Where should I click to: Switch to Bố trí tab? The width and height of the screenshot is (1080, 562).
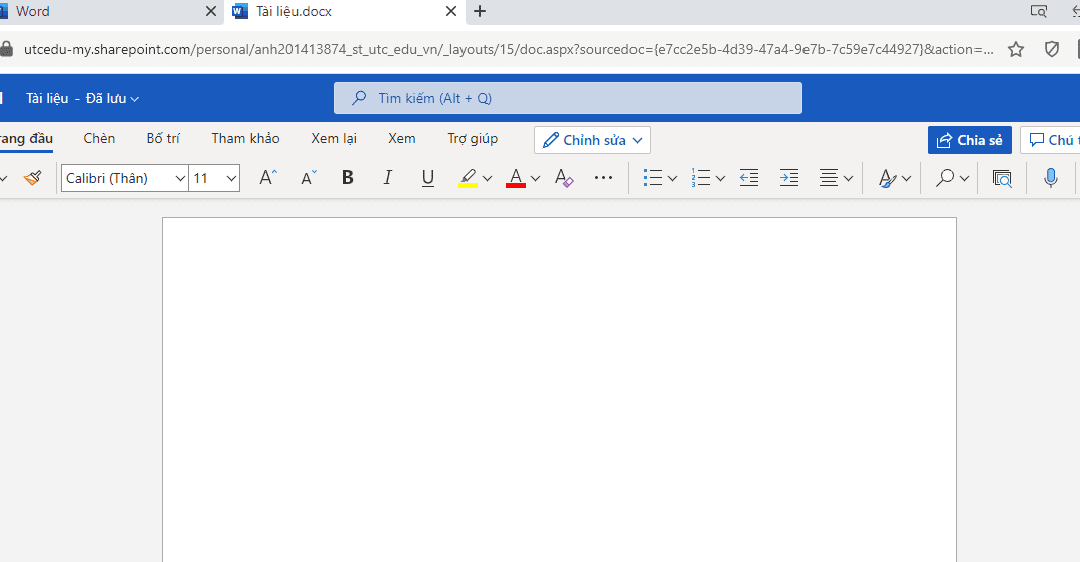coord(163,138)
